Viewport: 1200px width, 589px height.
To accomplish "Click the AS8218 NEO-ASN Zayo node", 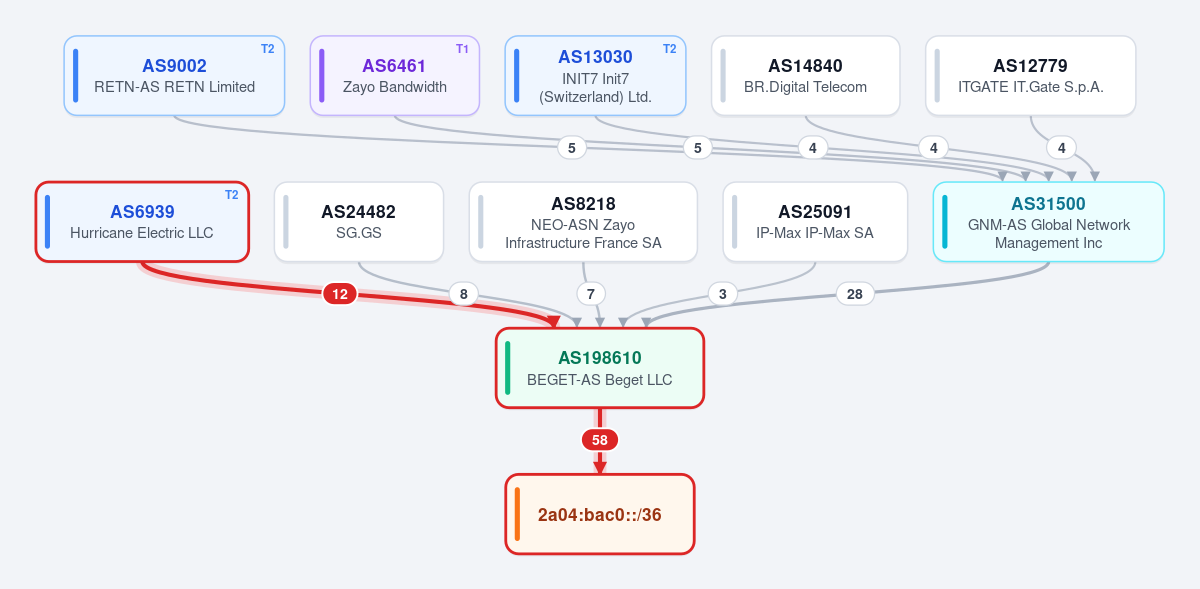I will (583, 222).
